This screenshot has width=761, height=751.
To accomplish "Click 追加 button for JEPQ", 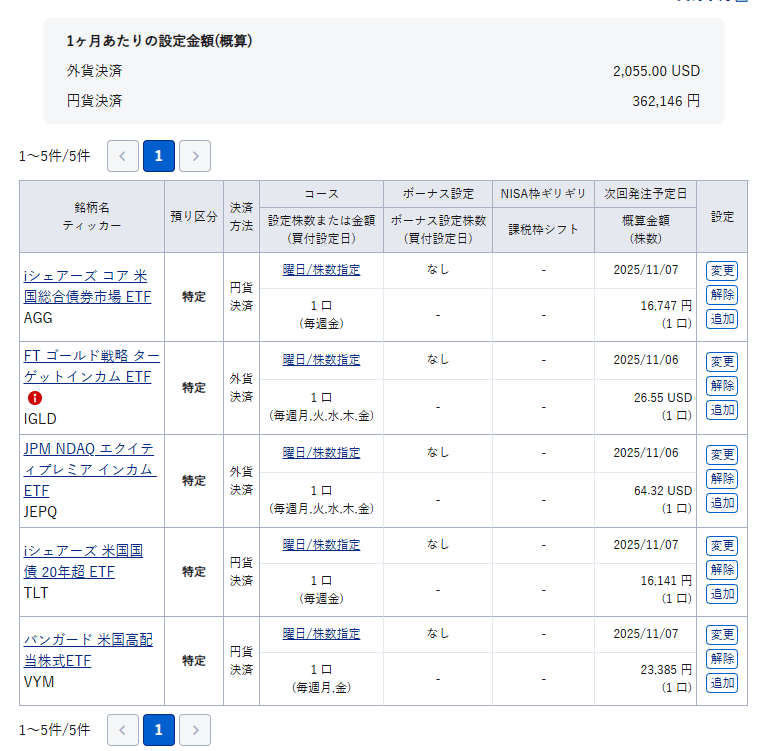I will click(721, 503).
